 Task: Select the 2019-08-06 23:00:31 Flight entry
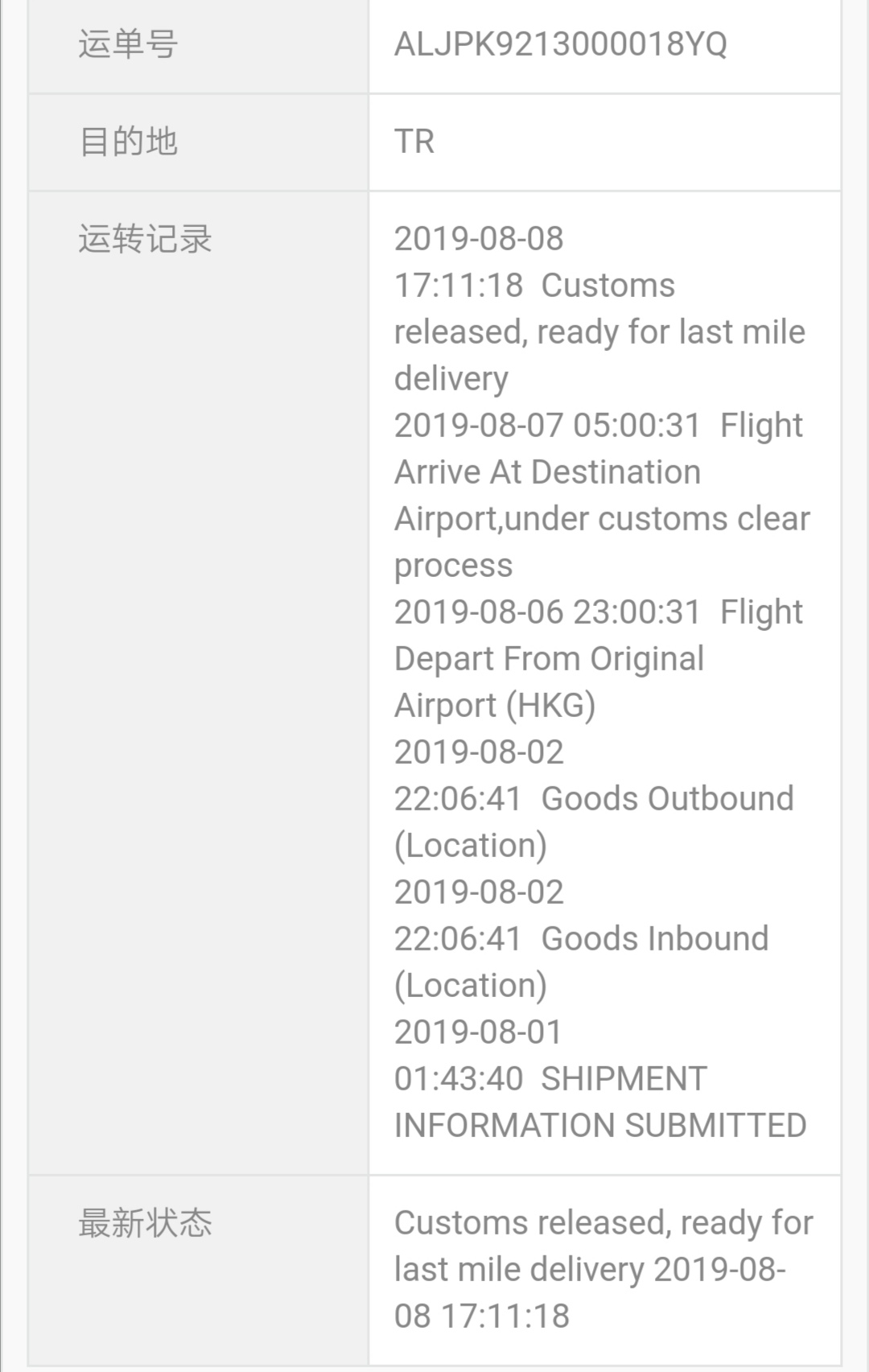point(599,613)
